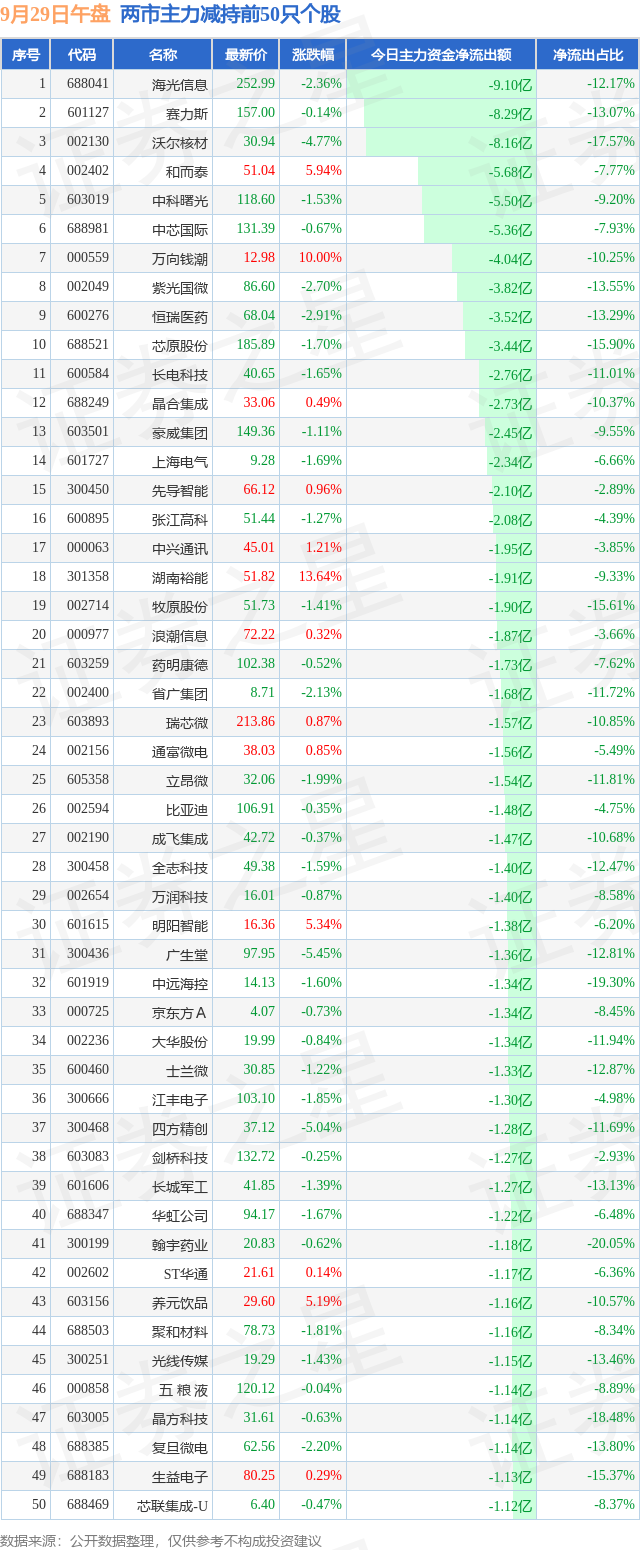The image size is (640, 1550).
Task: Select stock name 恒瑞医药
Action: [180, 316]
